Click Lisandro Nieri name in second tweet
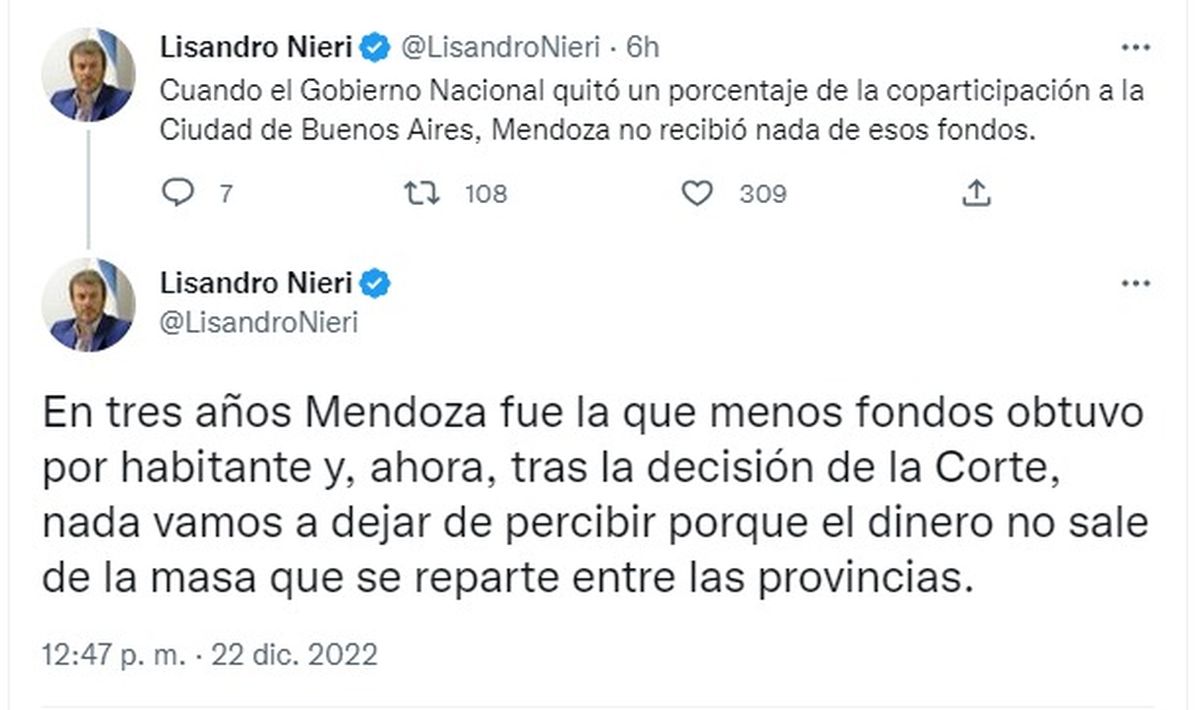Viewport: 1200px width, 710px height. pyautogui.click(x=256, y=285)
